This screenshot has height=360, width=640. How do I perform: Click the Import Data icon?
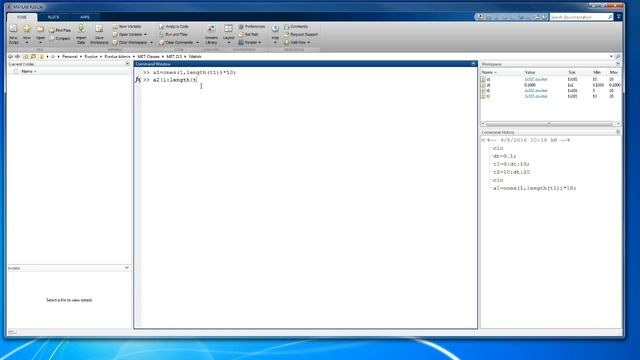click(81, 29)
